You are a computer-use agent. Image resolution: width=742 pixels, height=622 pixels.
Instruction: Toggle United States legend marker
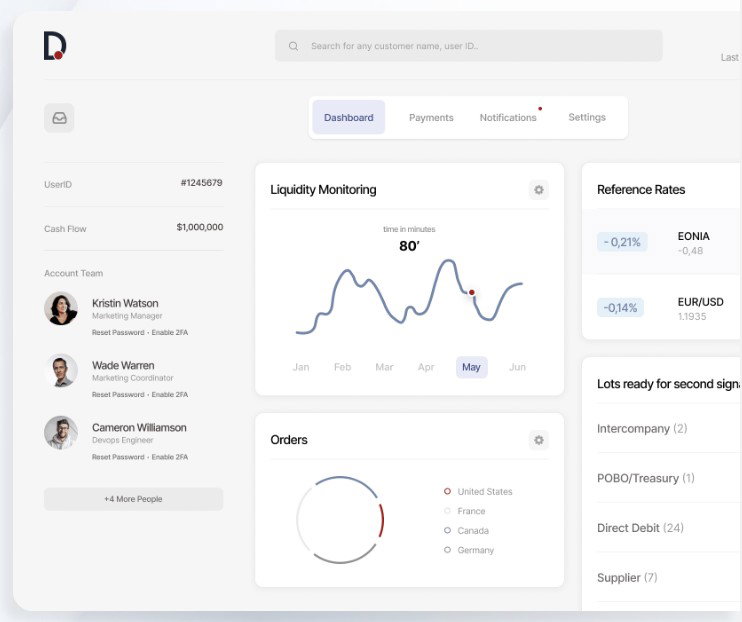click(447, 491)
